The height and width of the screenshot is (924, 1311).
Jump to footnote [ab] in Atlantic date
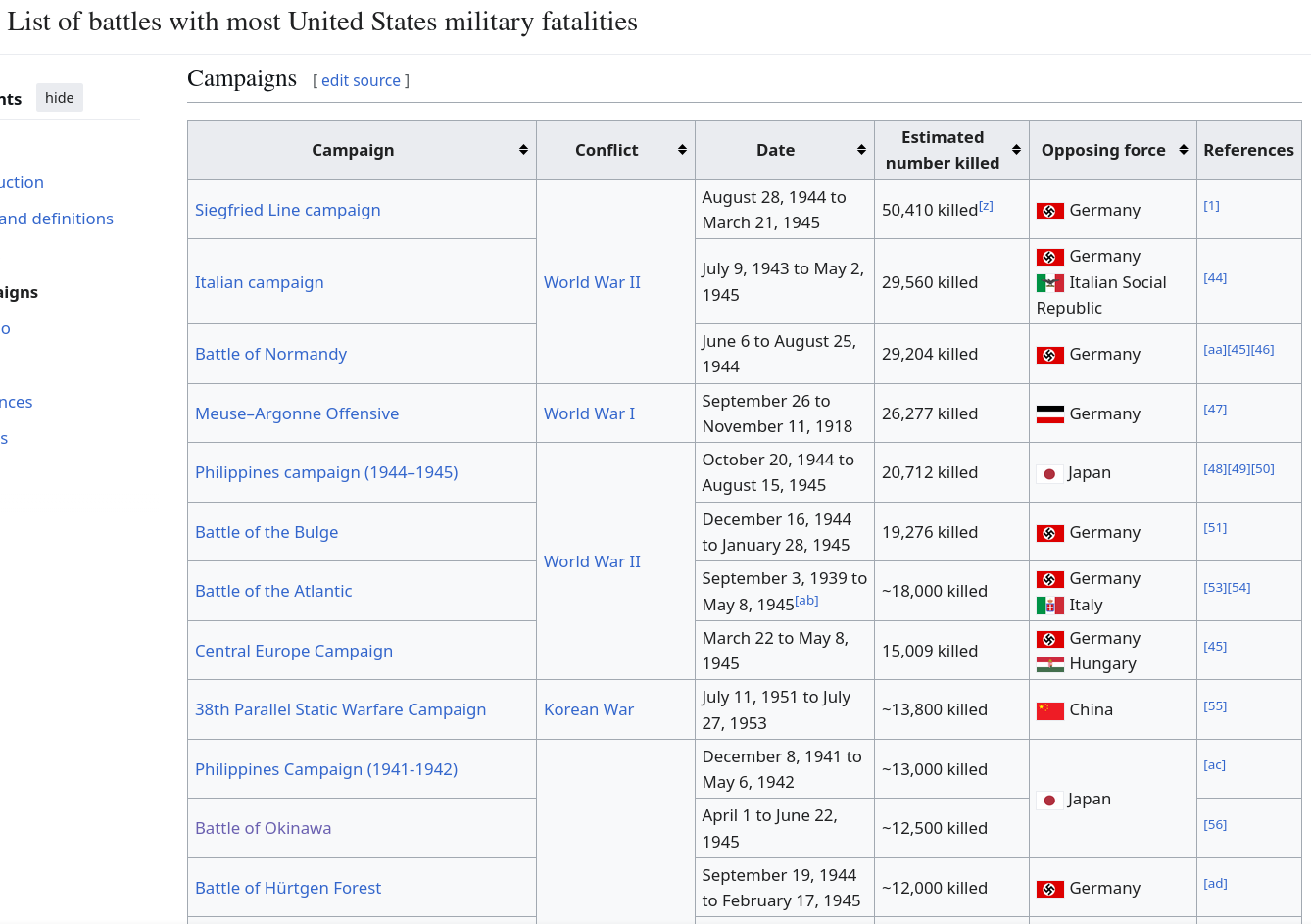tap(806, 601)
